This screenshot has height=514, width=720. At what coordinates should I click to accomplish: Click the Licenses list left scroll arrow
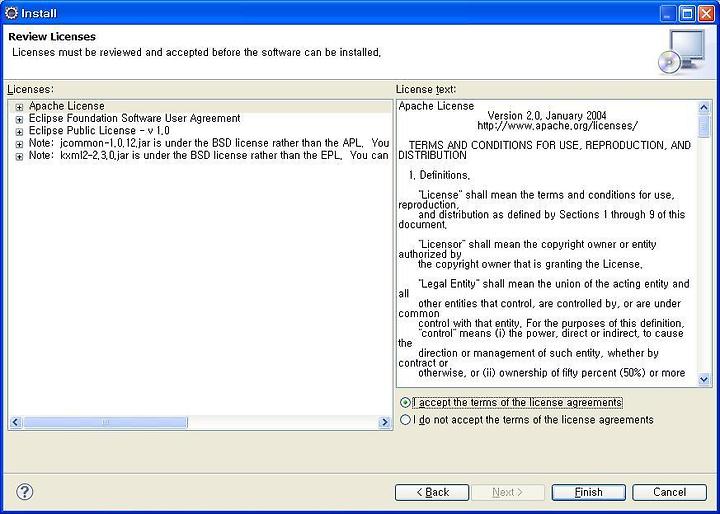click(15, 422)
